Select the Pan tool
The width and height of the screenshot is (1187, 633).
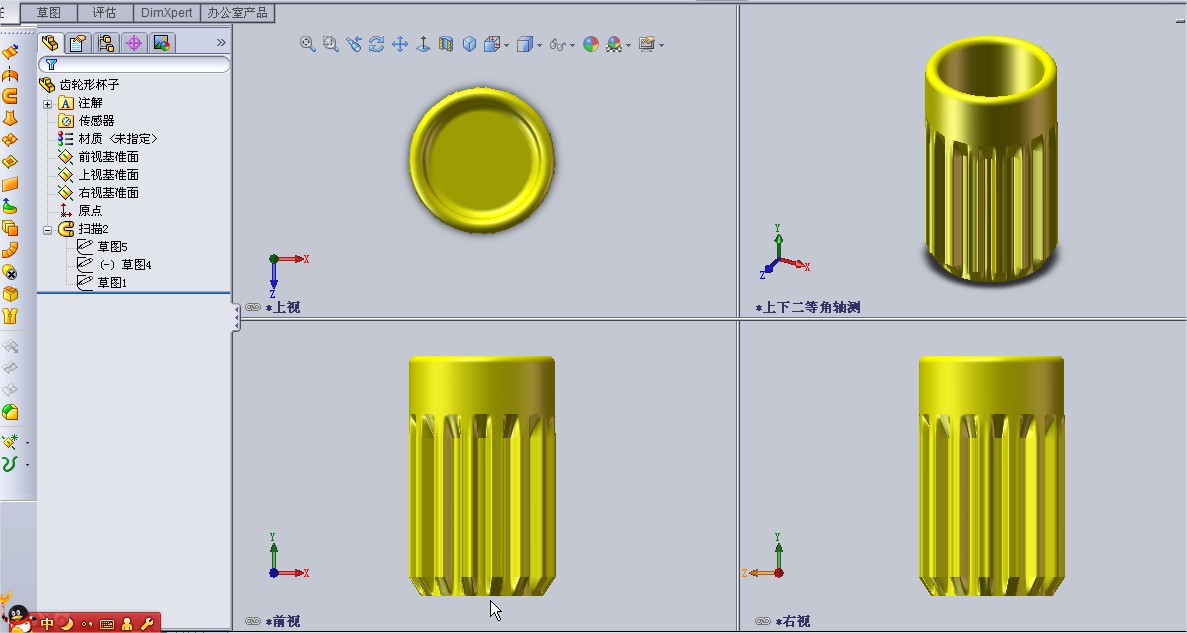400,44
